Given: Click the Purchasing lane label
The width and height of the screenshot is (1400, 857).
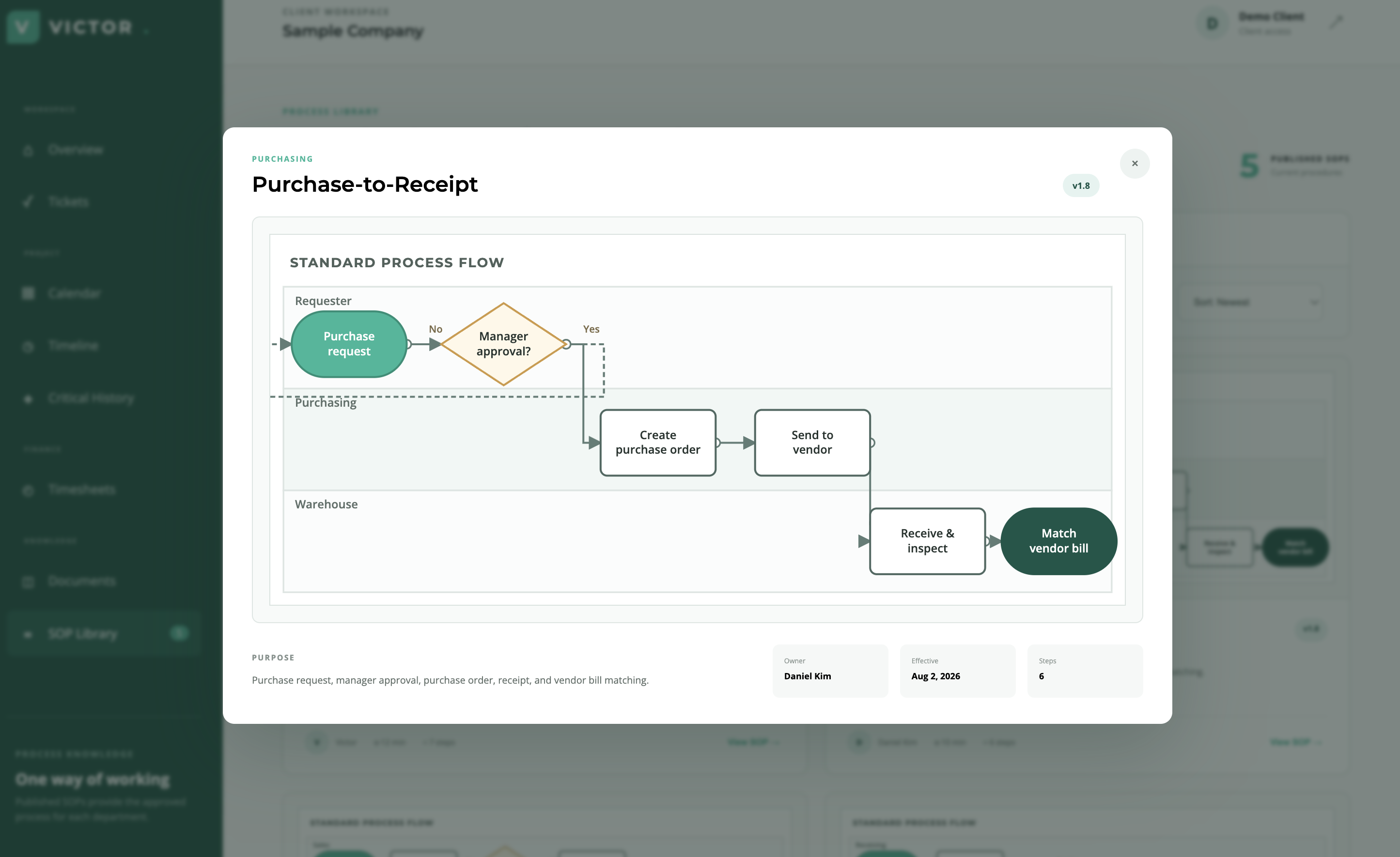Looking at the screenshot, I should 326,403.
